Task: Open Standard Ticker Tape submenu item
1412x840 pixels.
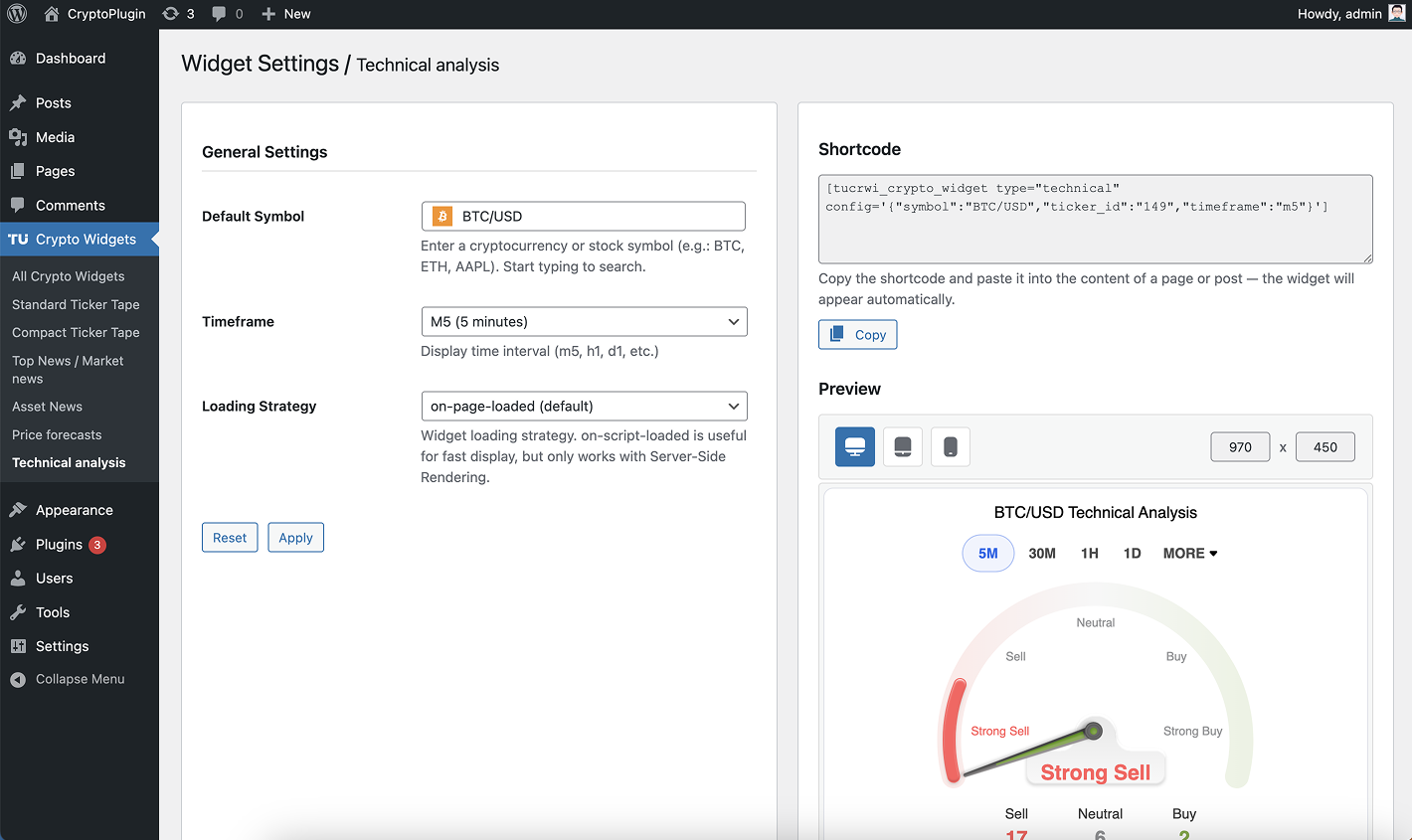Action: [76, 304]
